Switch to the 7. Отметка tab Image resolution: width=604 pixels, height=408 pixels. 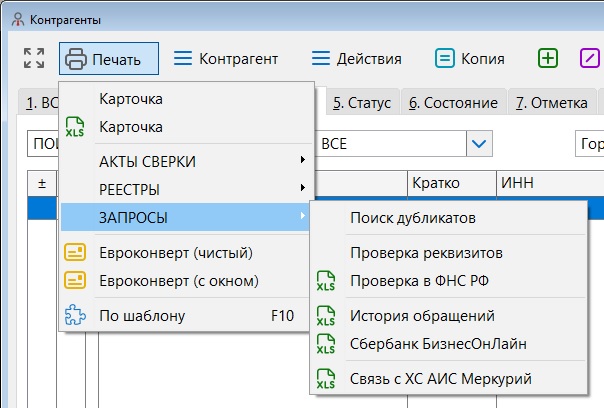pos(550,103)
